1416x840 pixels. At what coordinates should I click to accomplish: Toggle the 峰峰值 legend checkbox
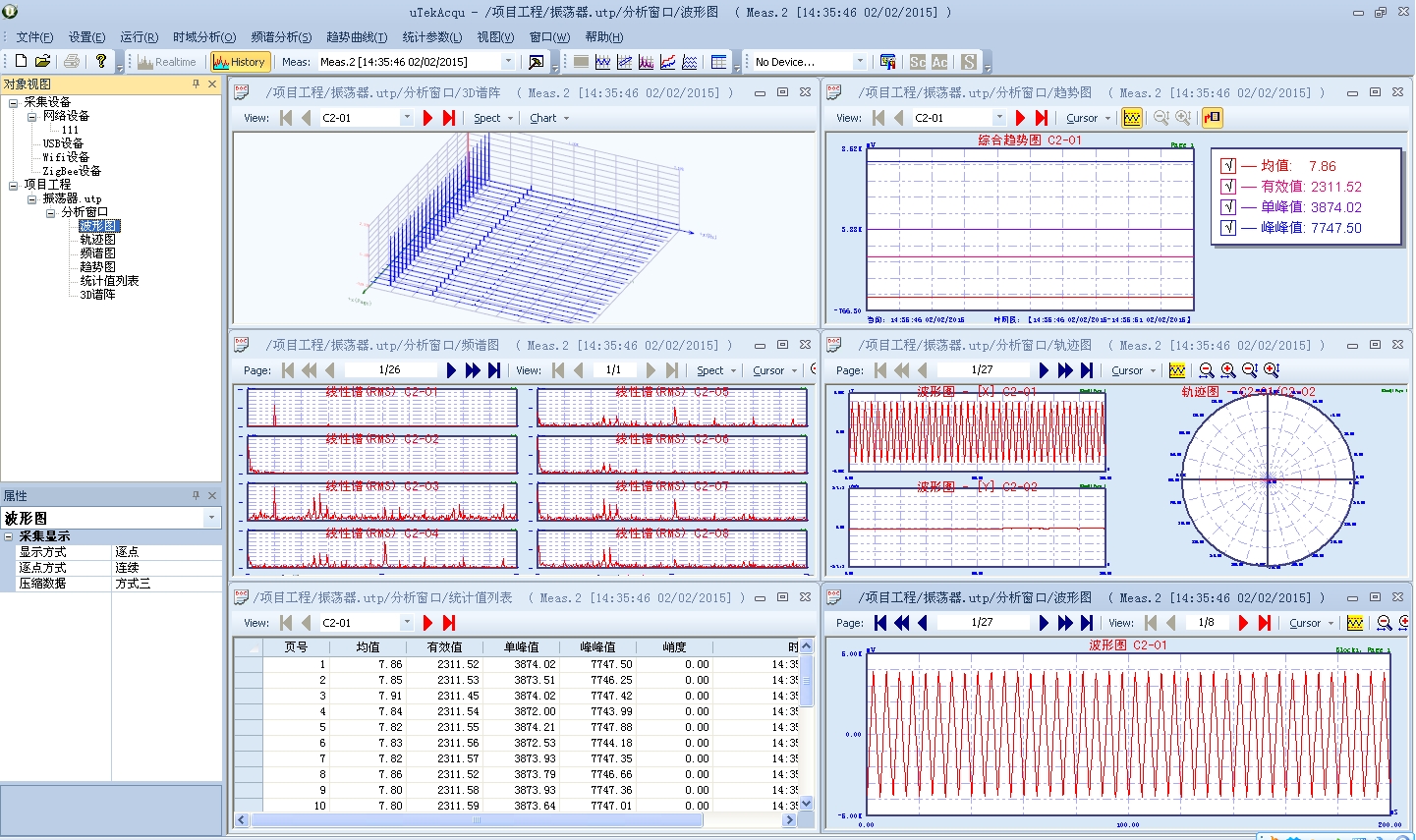1228,228
